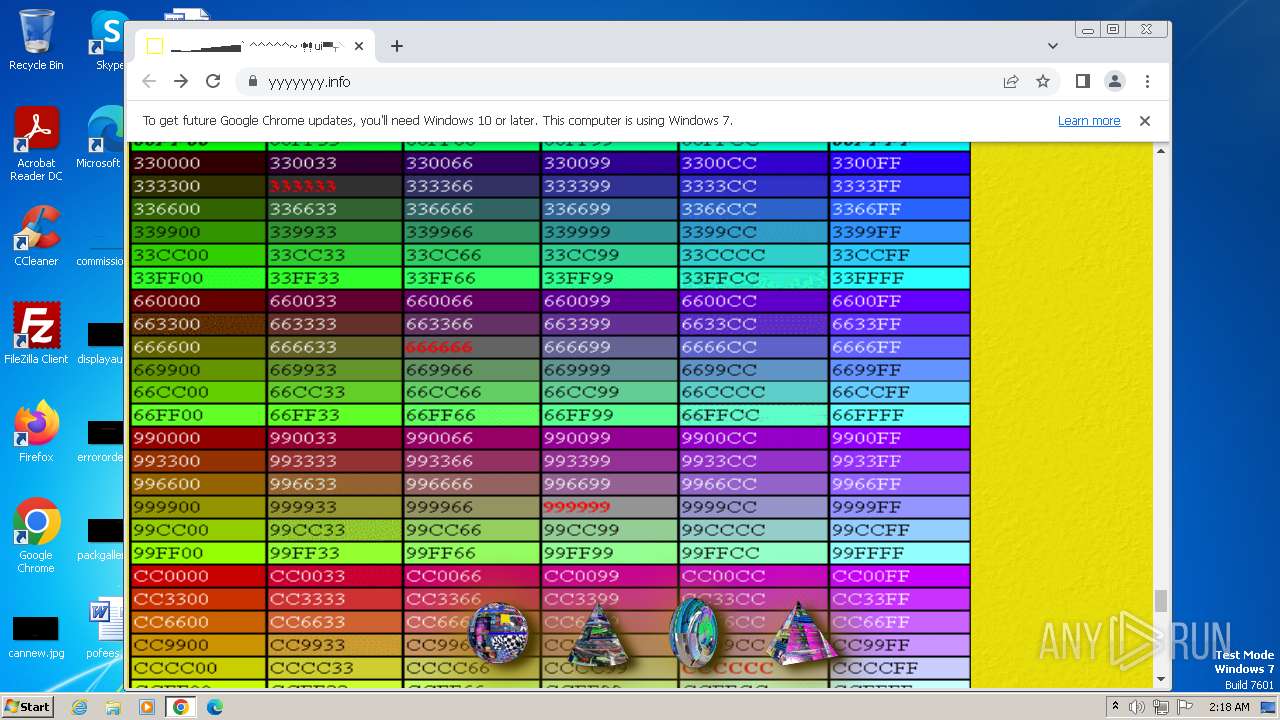Go back to the previous page
The width and height of the screenshot is (1280, 720).
tap(149, 81)
